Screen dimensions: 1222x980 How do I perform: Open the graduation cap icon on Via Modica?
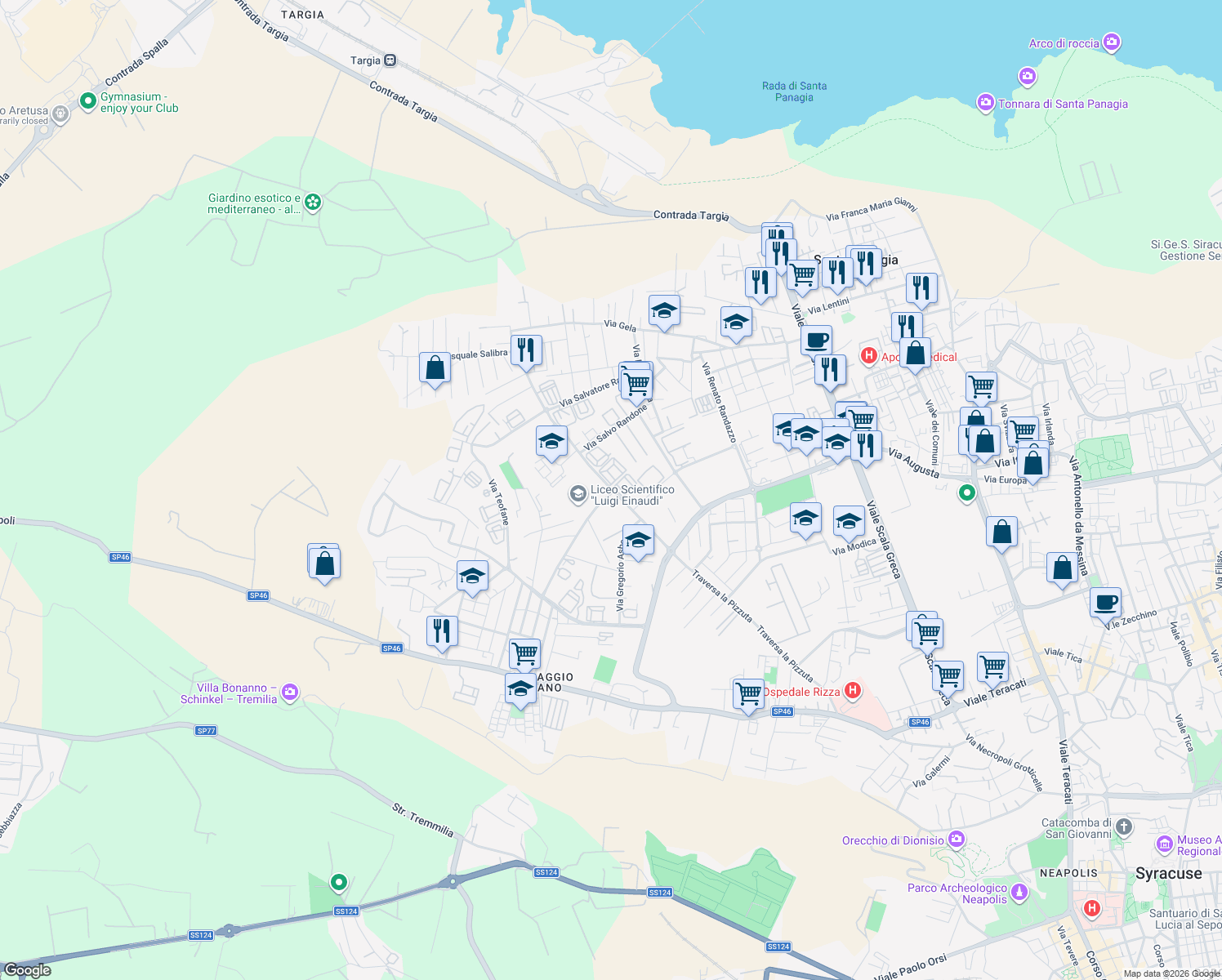(x=849, y=521)
